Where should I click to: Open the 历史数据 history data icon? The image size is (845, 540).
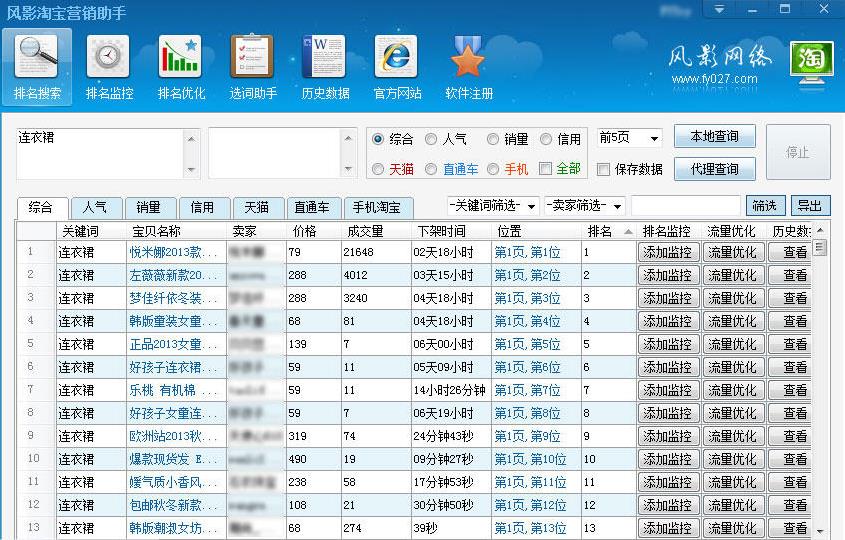point(324,66)
